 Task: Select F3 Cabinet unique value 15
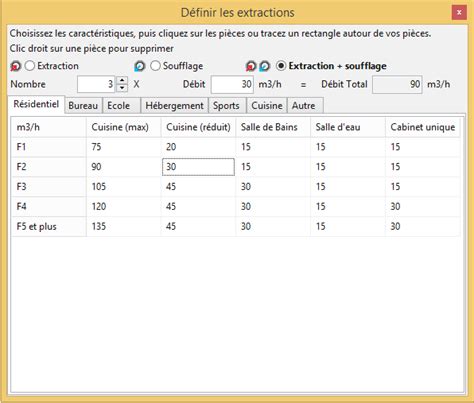point(423,187)
